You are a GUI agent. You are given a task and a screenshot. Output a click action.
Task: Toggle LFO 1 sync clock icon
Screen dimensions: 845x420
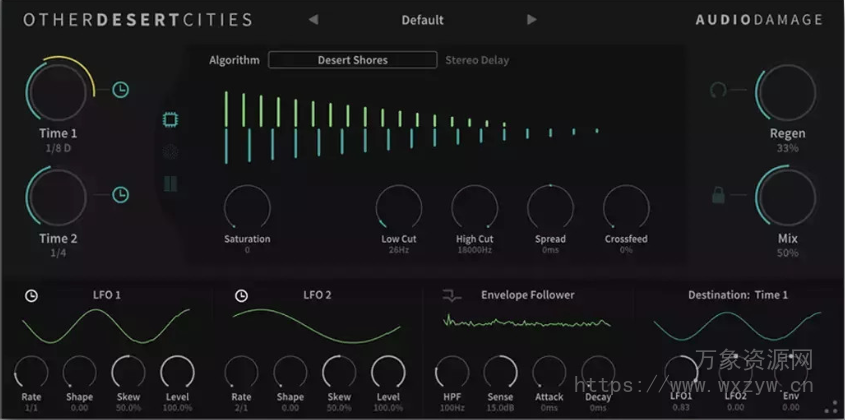click(x=32, y=295)
